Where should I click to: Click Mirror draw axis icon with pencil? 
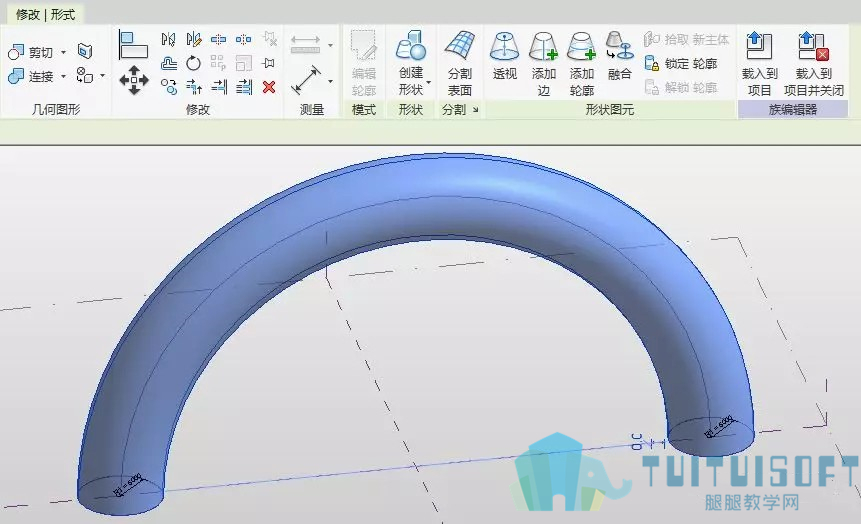[193, 40]
